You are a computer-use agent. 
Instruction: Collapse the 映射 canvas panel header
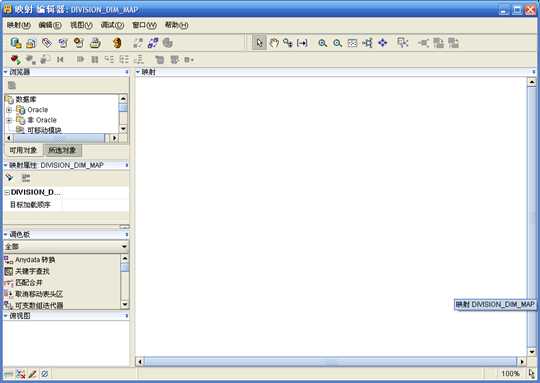(138, 72)
